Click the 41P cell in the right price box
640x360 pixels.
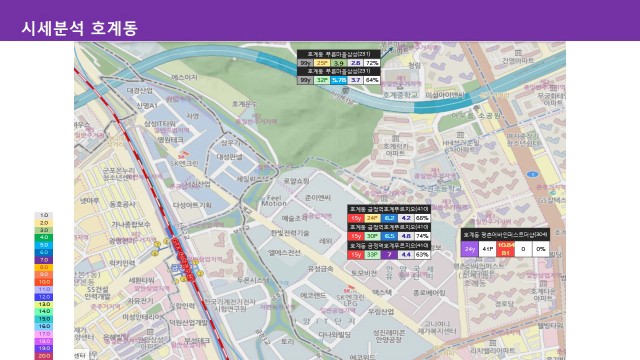pyautogui.click(x=487, y=249)
